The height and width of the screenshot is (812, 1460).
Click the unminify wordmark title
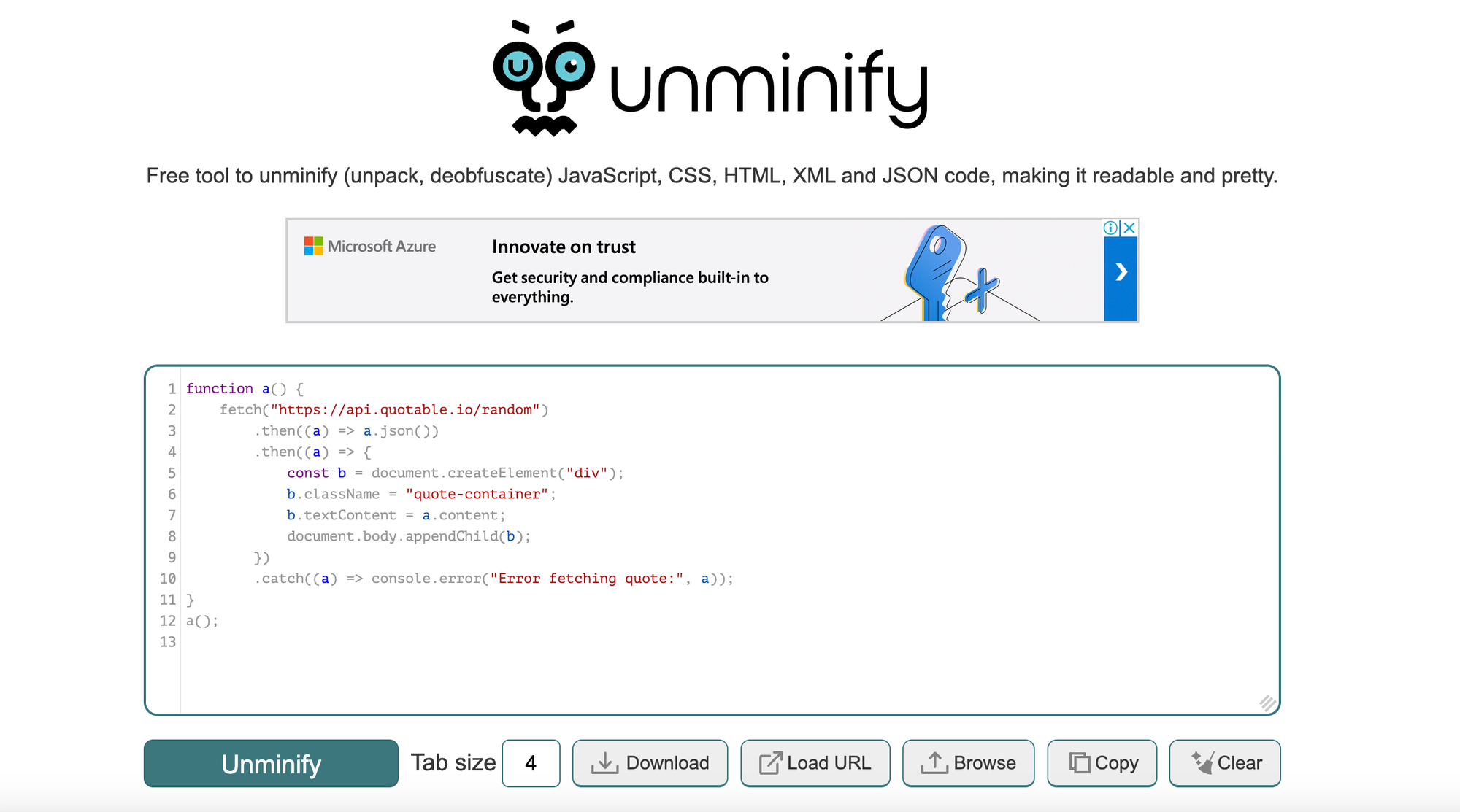(769, 88)
